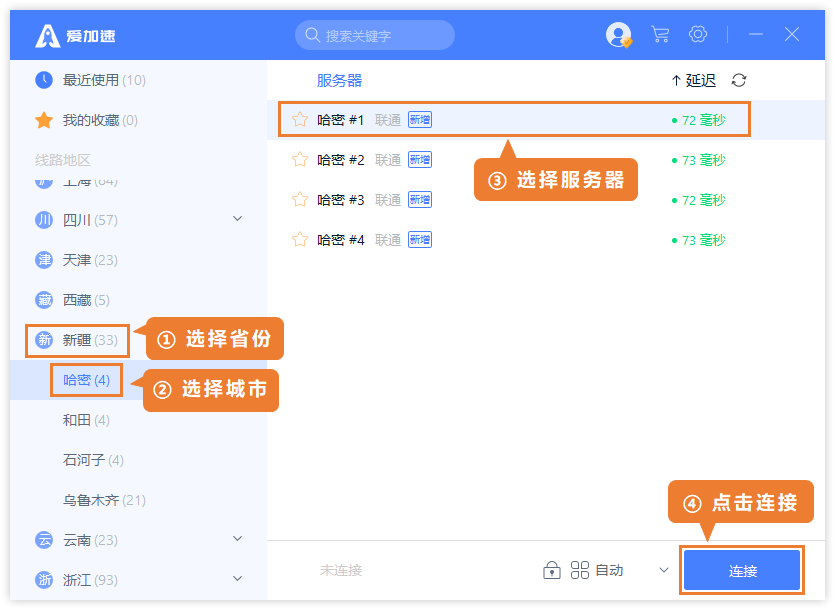Click the 新增 tag on 哈密 #3

[x=420, y=200]
